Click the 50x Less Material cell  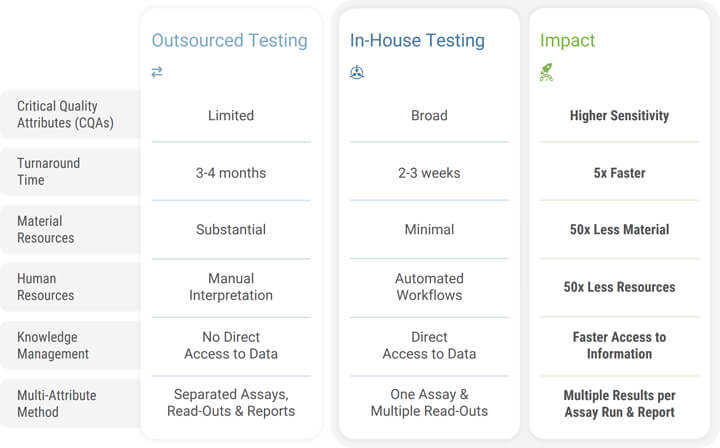pos(619,230)
